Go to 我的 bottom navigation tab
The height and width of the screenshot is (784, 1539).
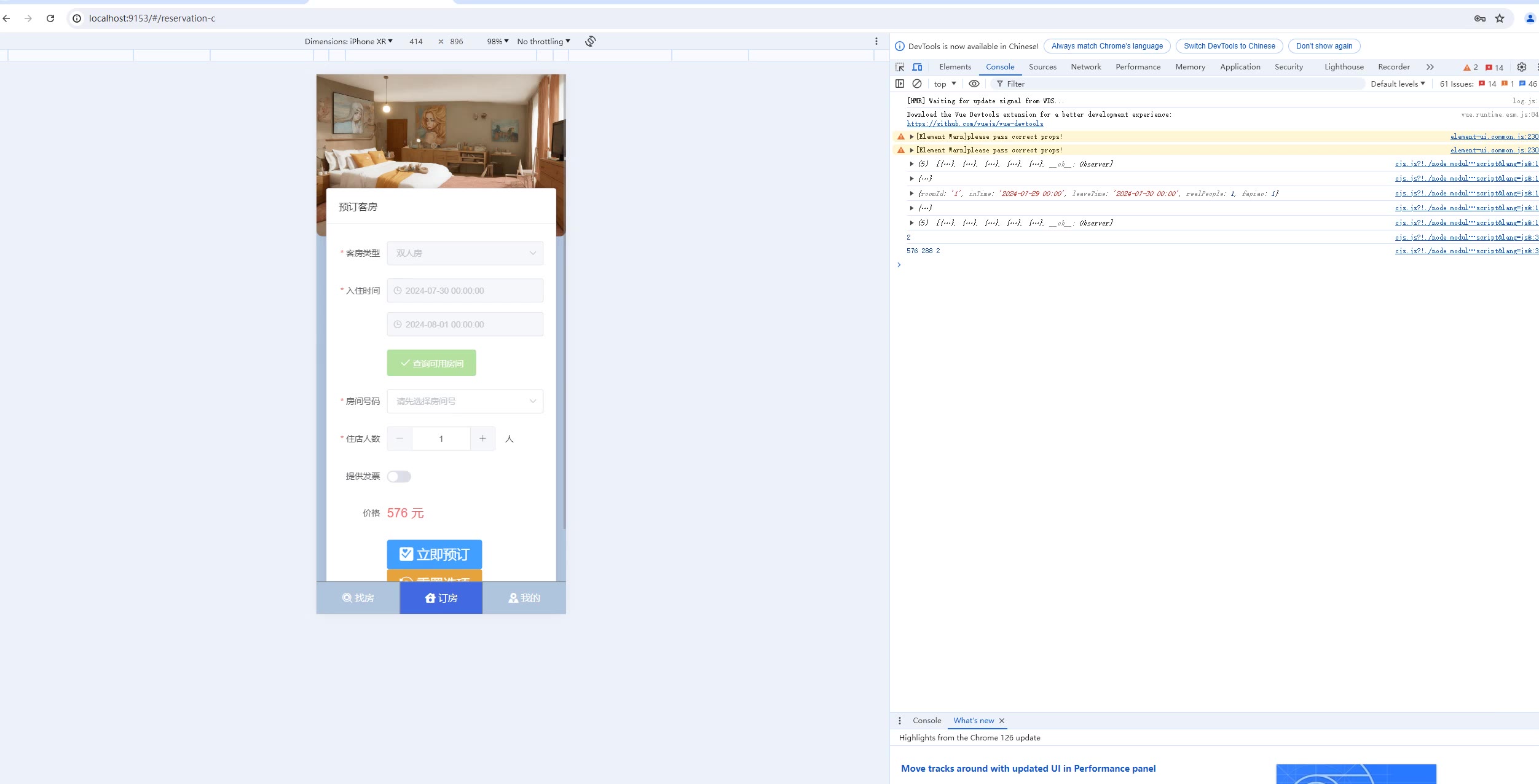coord(524,598)
